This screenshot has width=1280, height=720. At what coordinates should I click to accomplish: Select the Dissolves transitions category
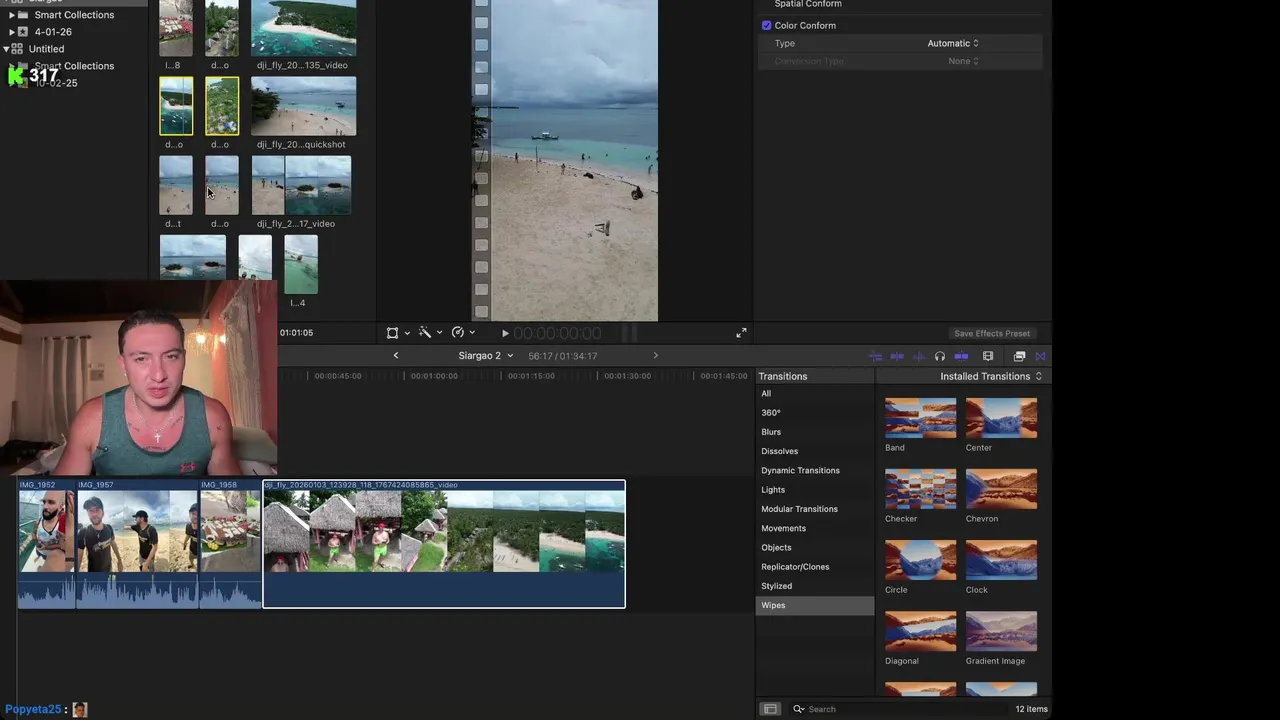pyautogui.click(x=815, y=451)
